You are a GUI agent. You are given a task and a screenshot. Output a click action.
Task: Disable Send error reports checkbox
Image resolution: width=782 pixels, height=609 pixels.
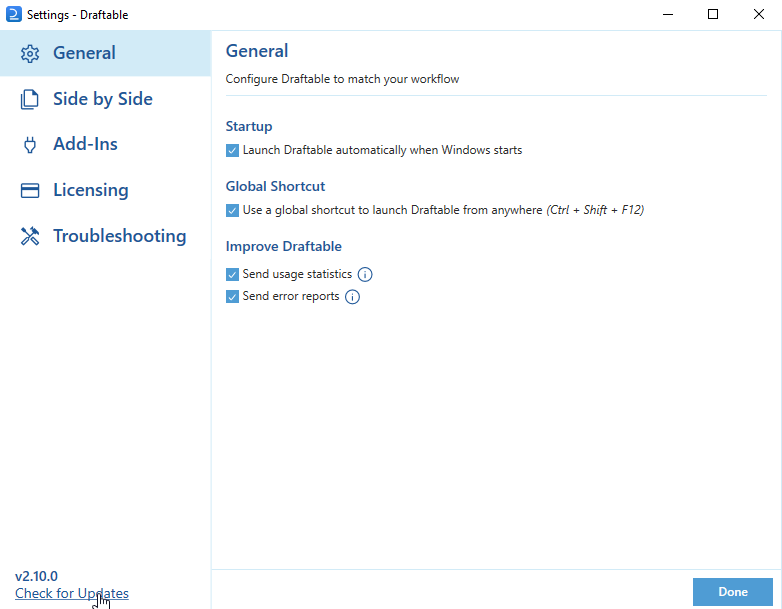coord(232,297)
